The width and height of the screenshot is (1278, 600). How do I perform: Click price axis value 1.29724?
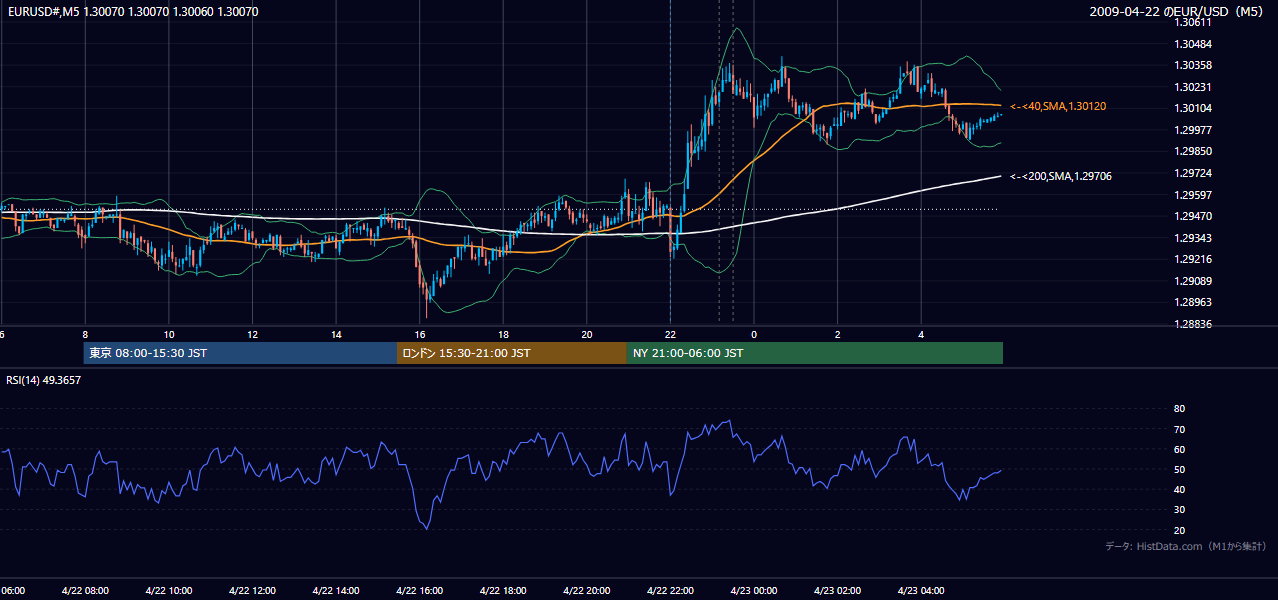(x=1193, y=173)
